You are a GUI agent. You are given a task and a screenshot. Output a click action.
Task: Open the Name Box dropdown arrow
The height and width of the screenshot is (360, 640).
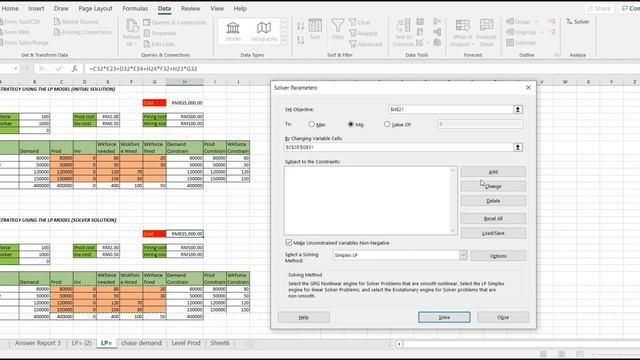pyautogui.click(x=16, y=69)
